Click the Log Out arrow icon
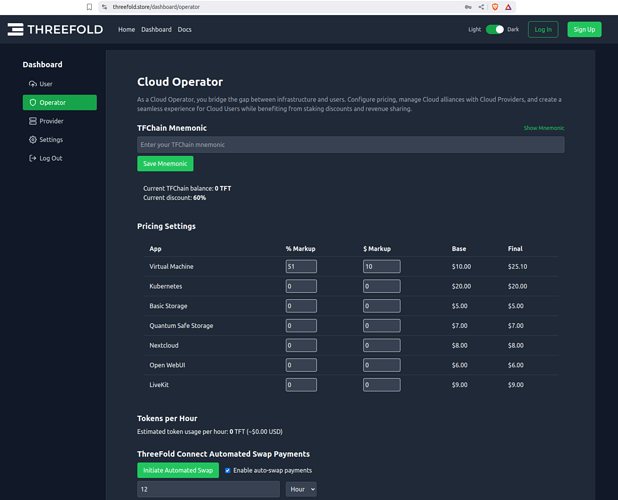The image size is (618, 500). point(32,158)
